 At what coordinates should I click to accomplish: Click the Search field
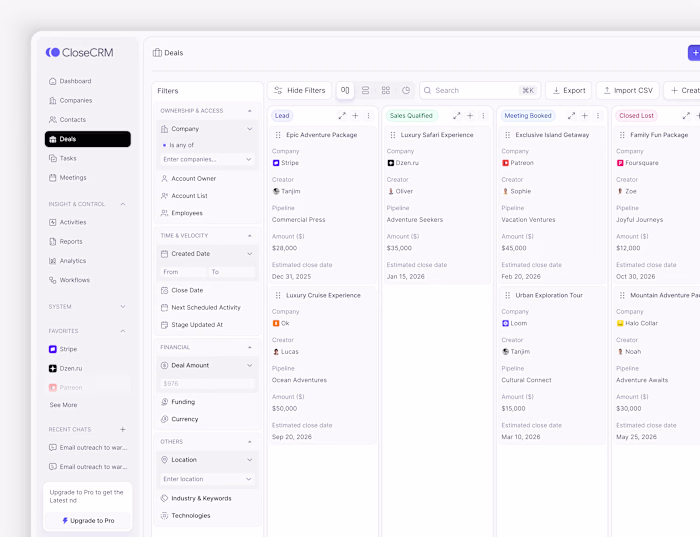click(480, 91)
